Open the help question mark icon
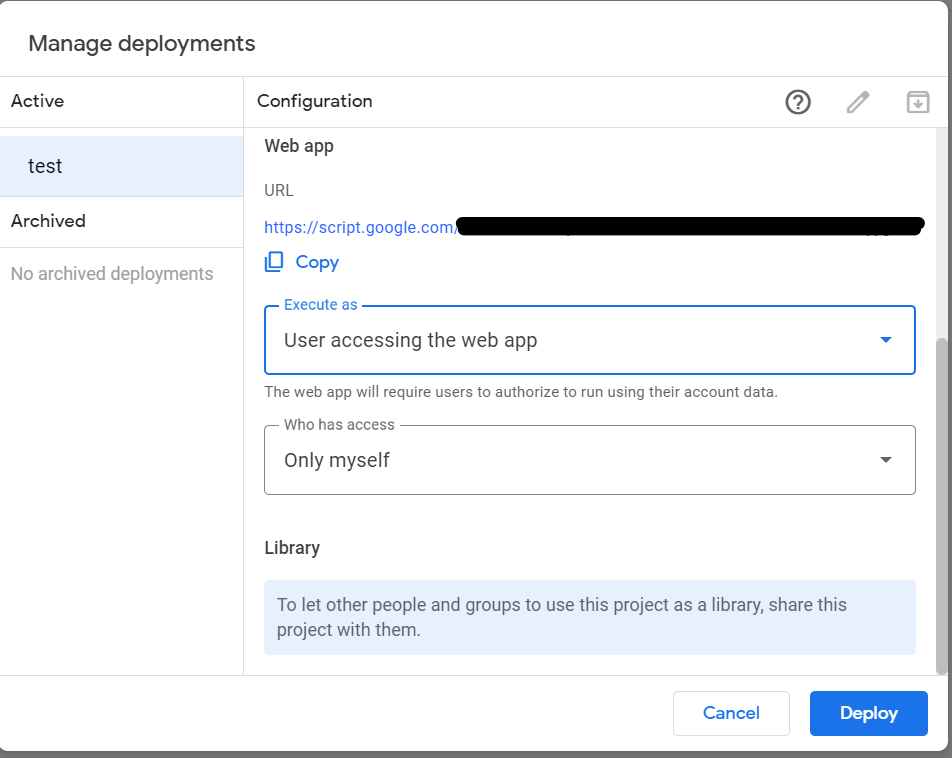952x758 pixels. click(798, 102)
